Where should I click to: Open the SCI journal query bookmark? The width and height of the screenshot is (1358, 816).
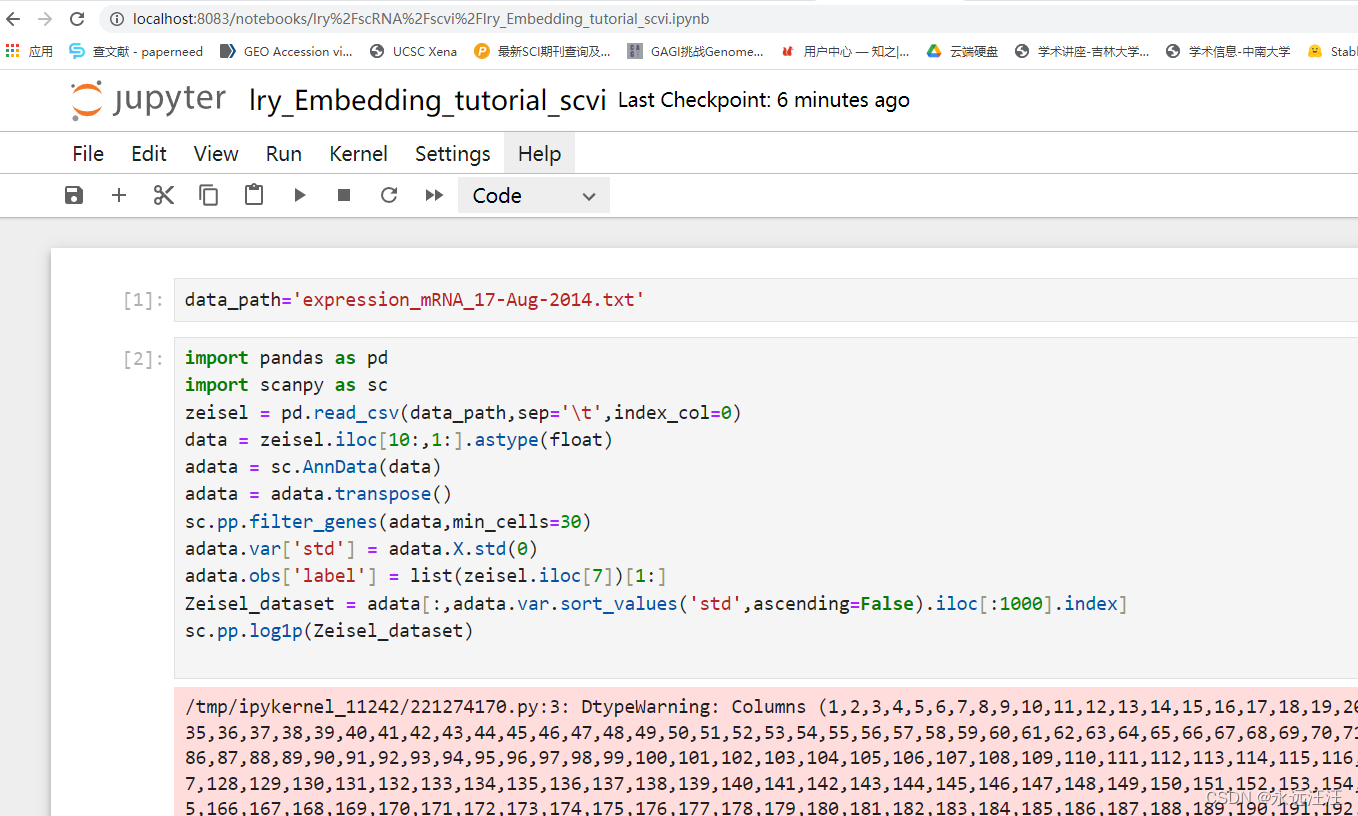[542, 51]
